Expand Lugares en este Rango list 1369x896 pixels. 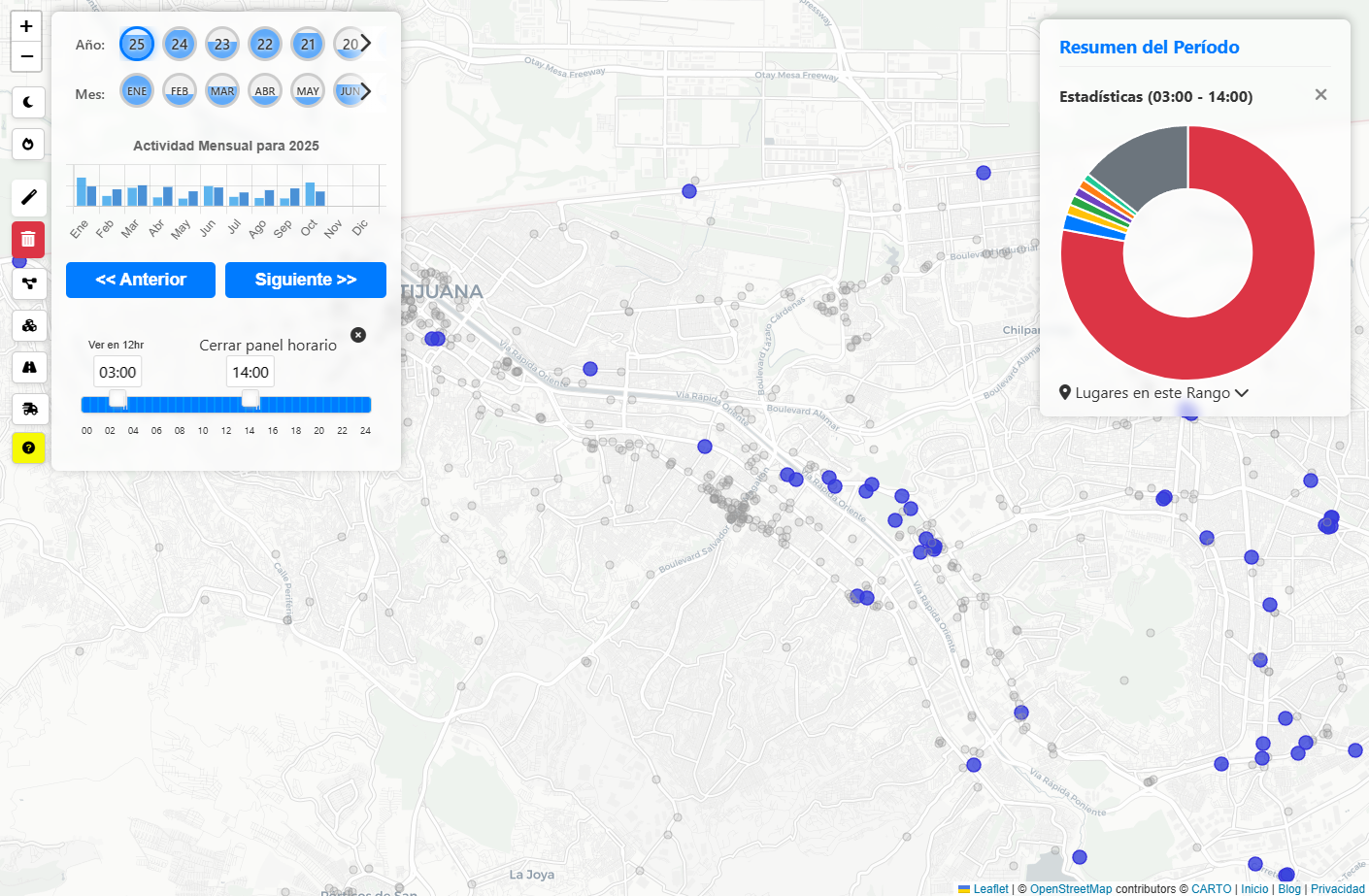point(1153,393)
